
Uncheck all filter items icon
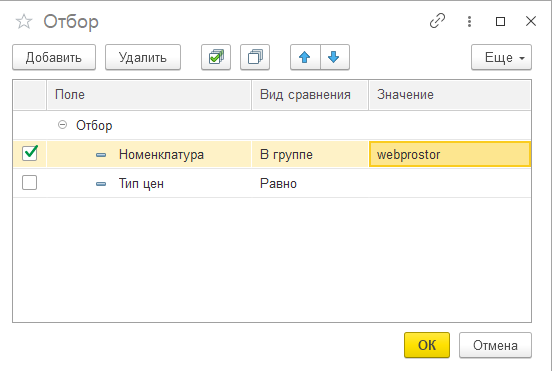pos(255,57)
